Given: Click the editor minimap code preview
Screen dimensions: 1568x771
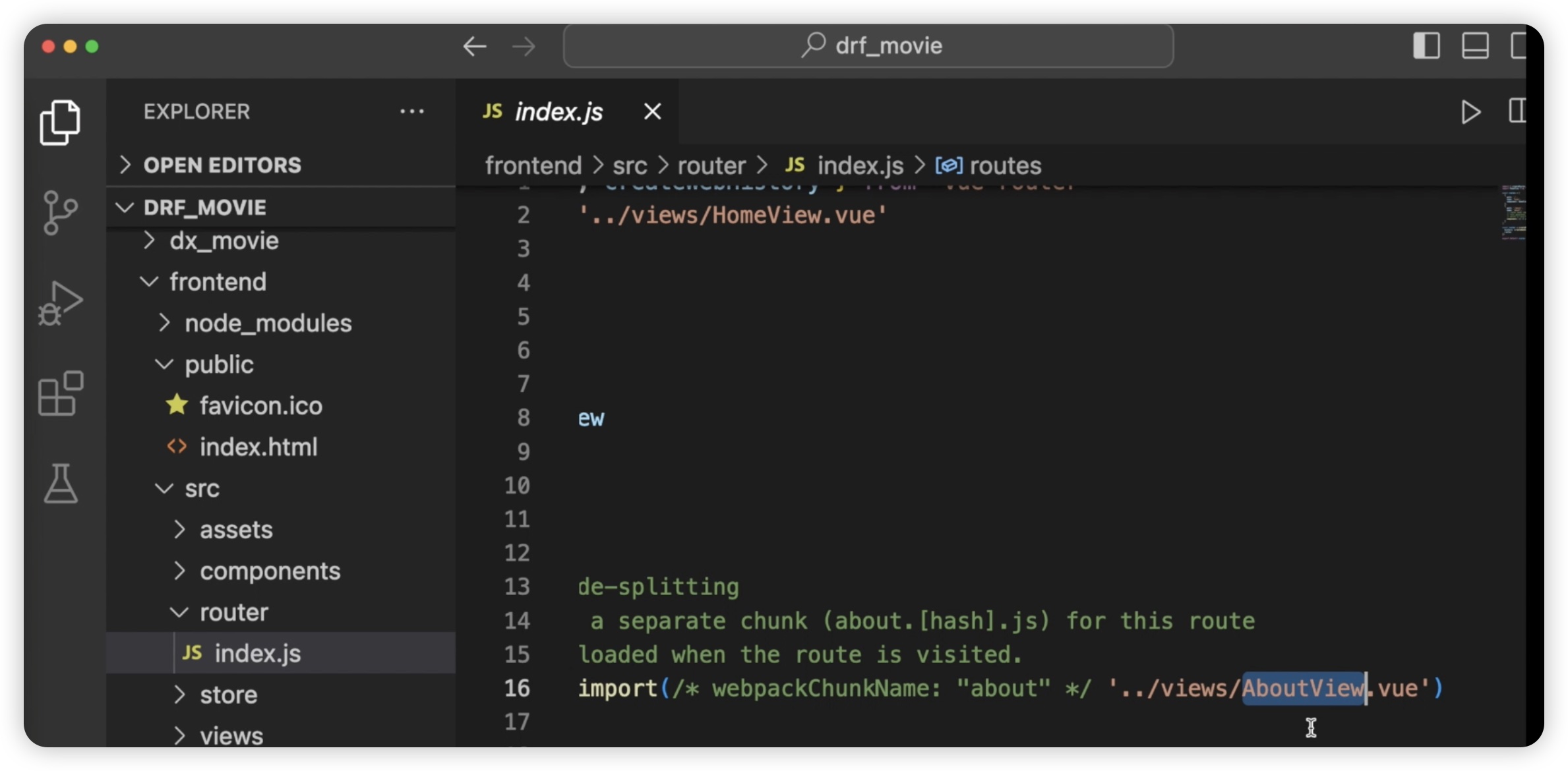Looking at the screenshot, I should point(1513,212).
